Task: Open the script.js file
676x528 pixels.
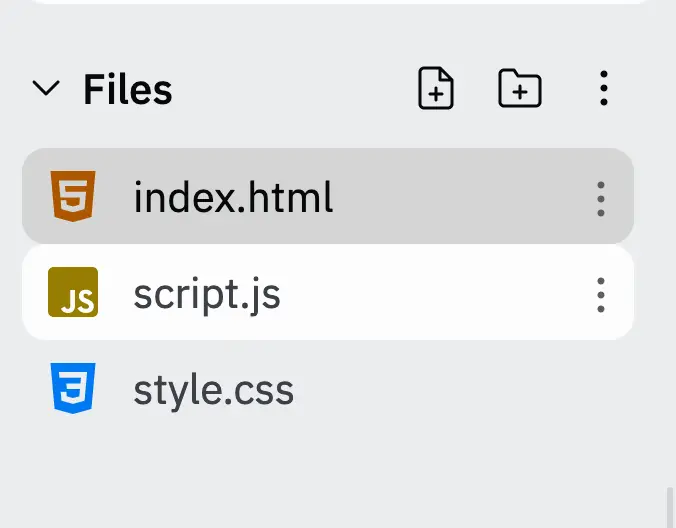Action: 328,292
